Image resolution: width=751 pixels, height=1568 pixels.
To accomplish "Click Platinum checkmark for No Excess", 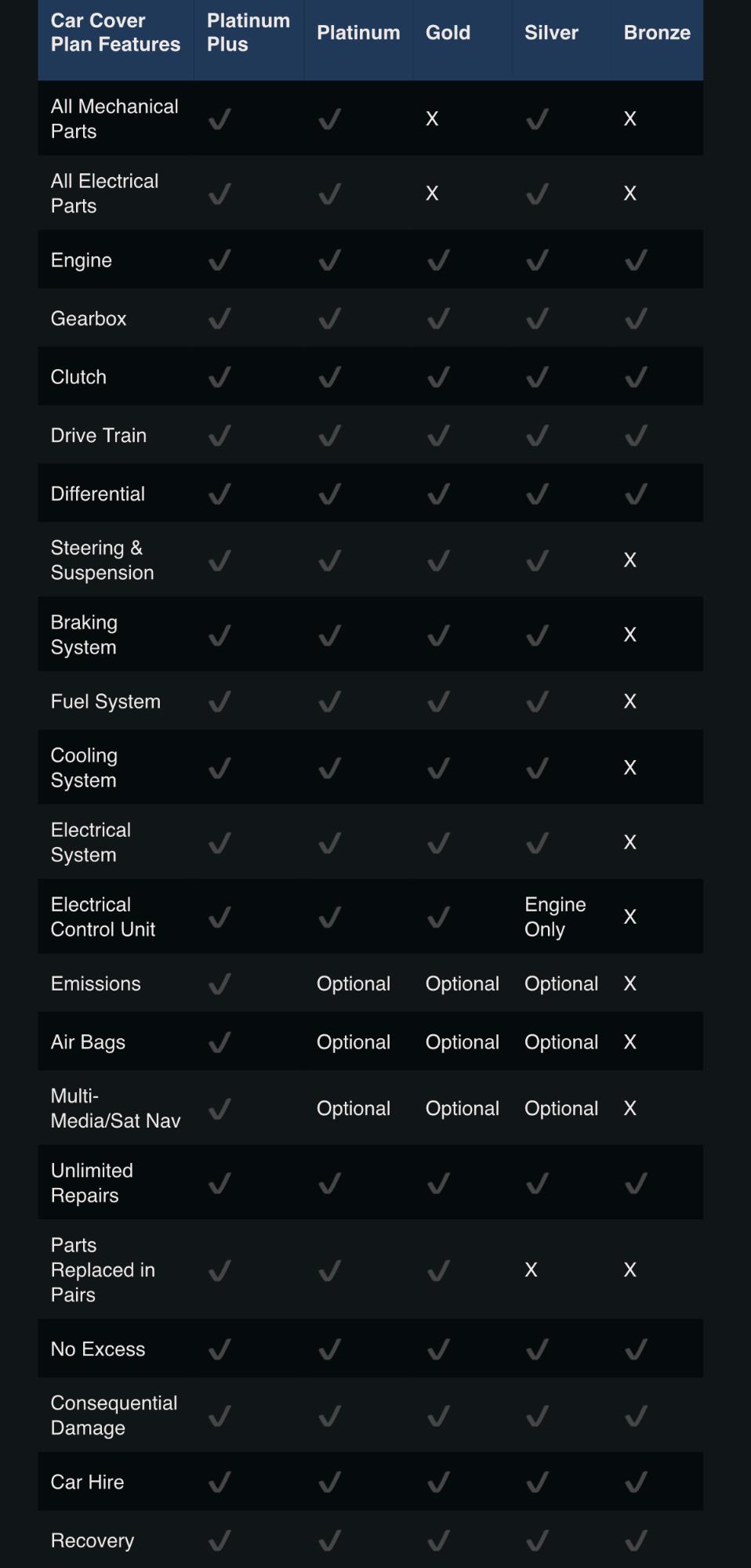I will (x=329, y=1349).
